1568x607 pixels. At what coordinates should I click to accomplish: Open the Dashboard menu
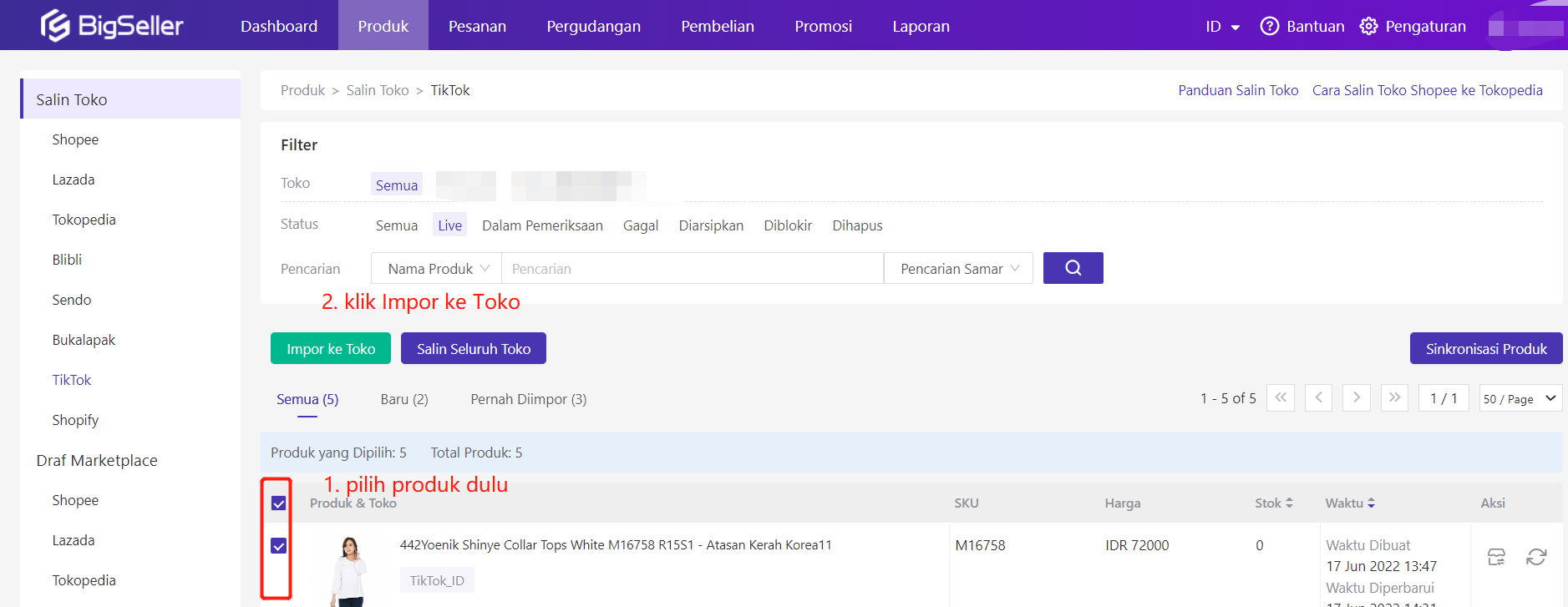(x=279, y=26)
